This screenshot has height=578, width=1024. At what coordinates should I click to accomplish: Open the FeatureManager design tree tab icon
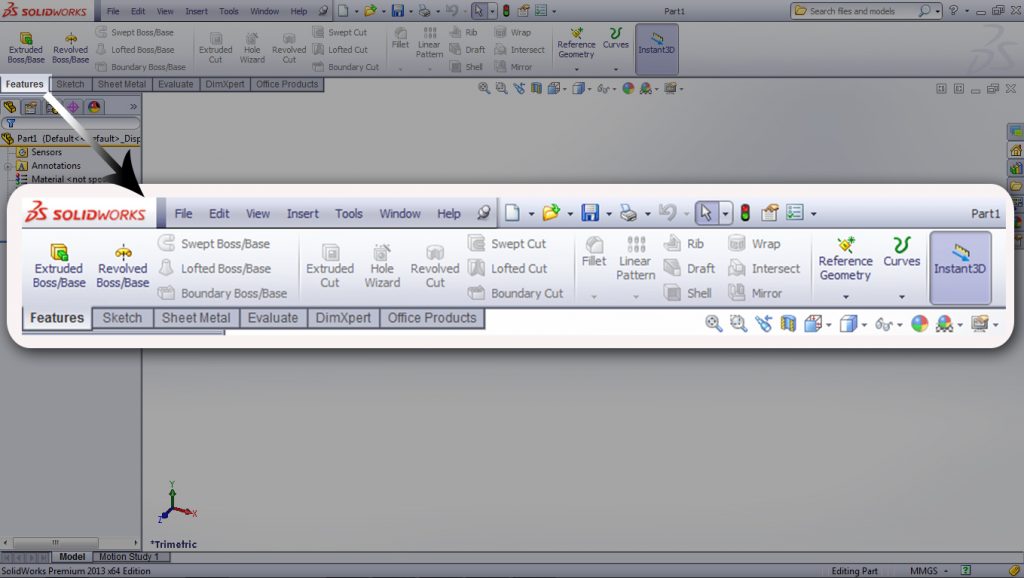pyautogui.click(x=10, y=106)
